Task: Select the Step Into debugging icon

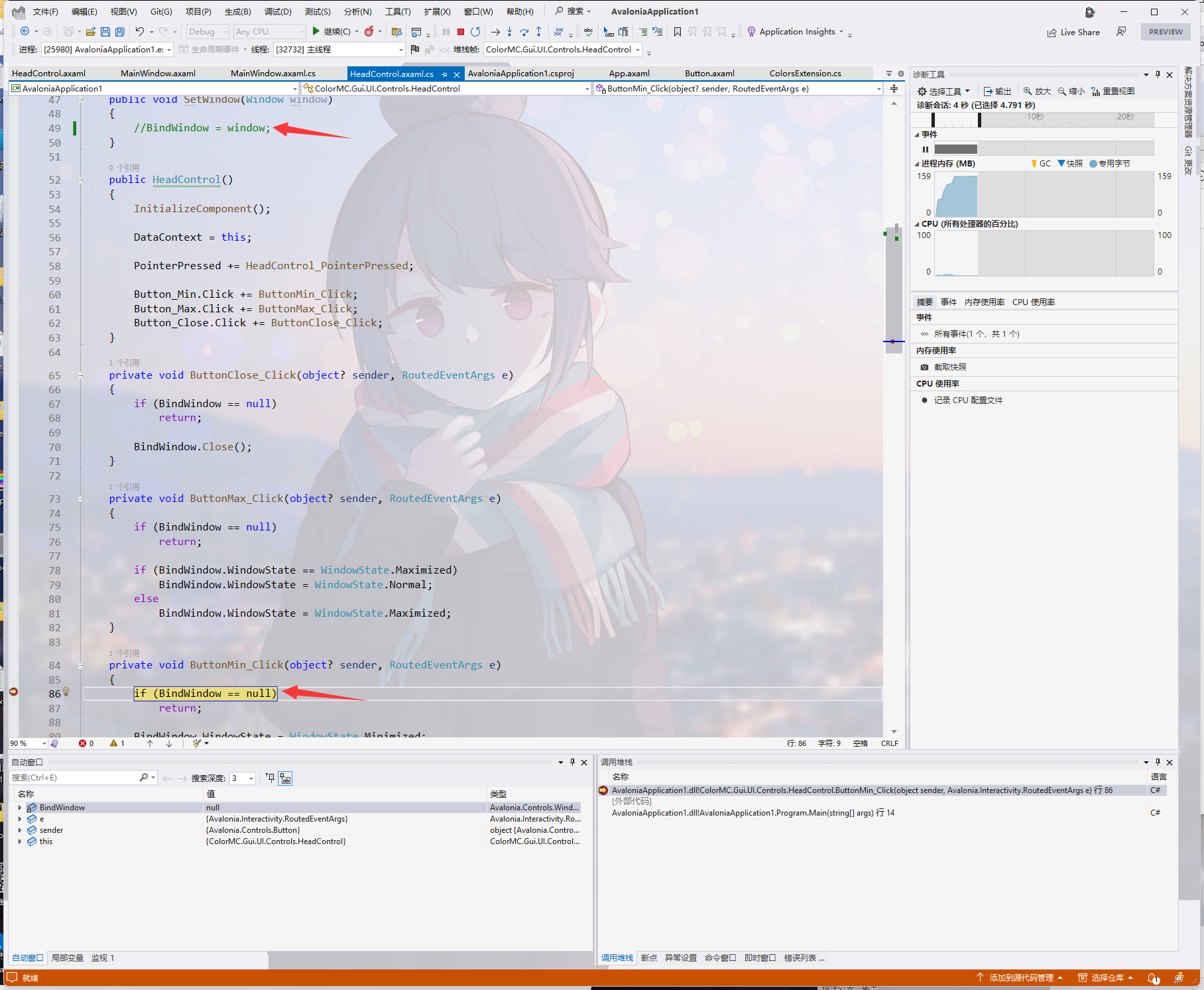Action: [509, 31]
